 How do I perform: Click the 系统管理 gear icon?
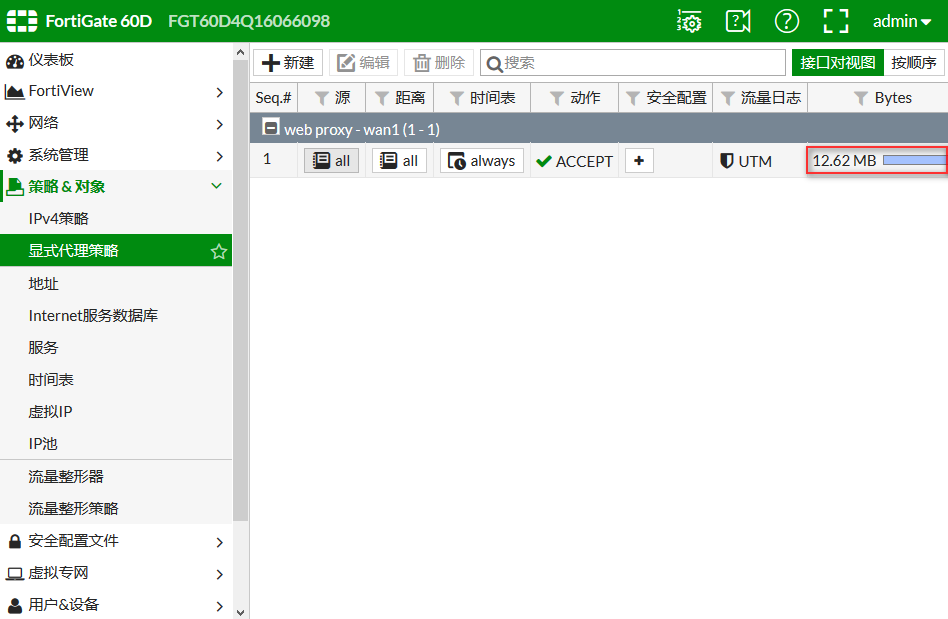pos(15,156)
